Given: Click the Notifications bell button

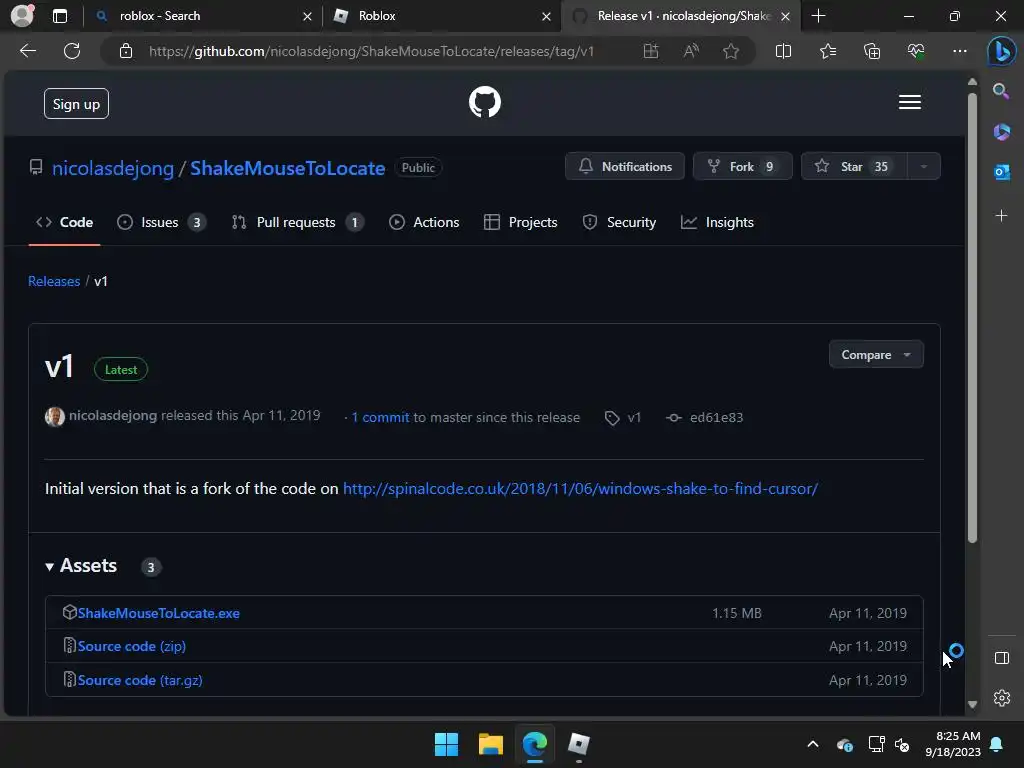Looking at the screenshot, I should pyautogui.click(x=624, y=167).
